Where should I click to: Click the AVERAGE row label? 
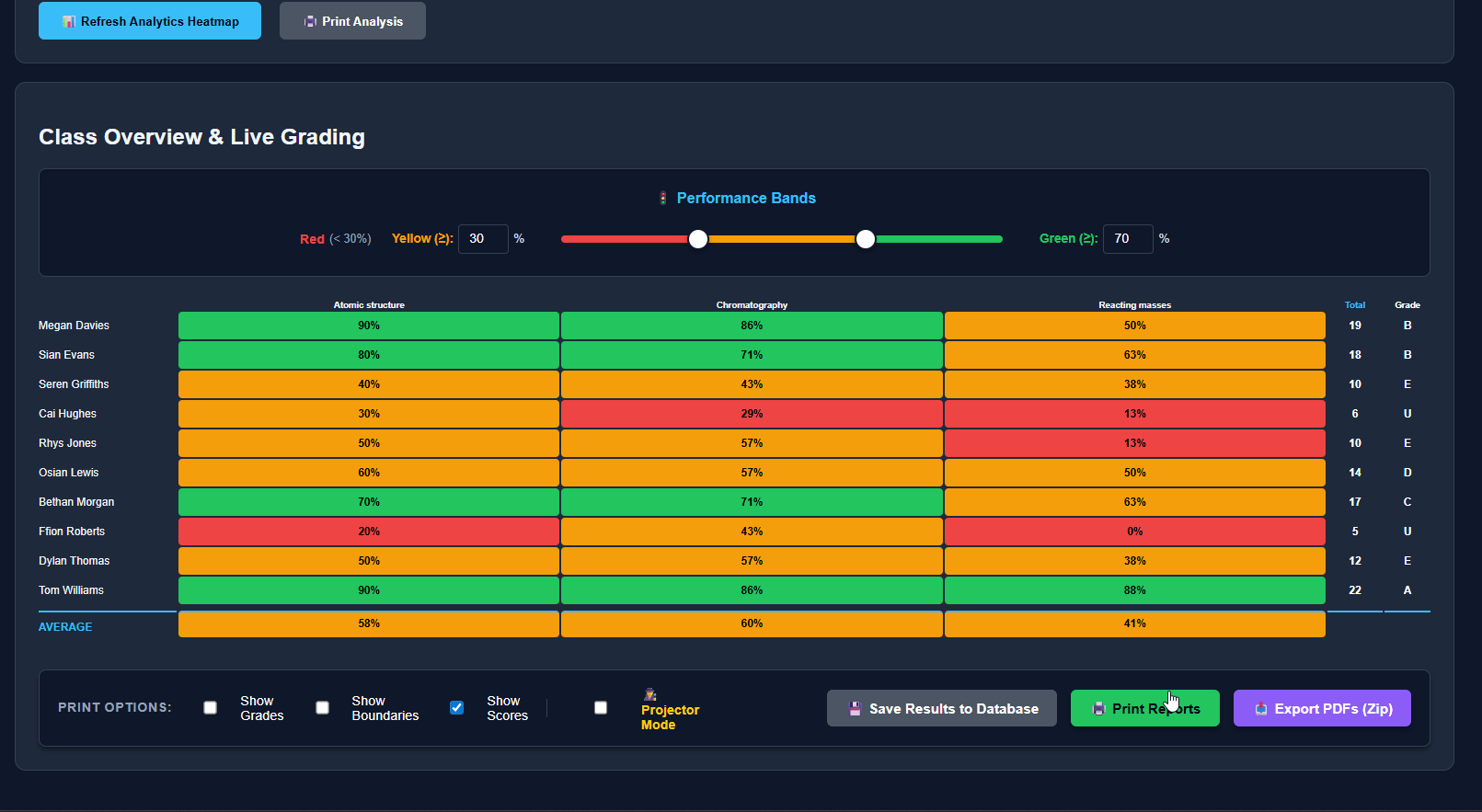tap(65, 627)
